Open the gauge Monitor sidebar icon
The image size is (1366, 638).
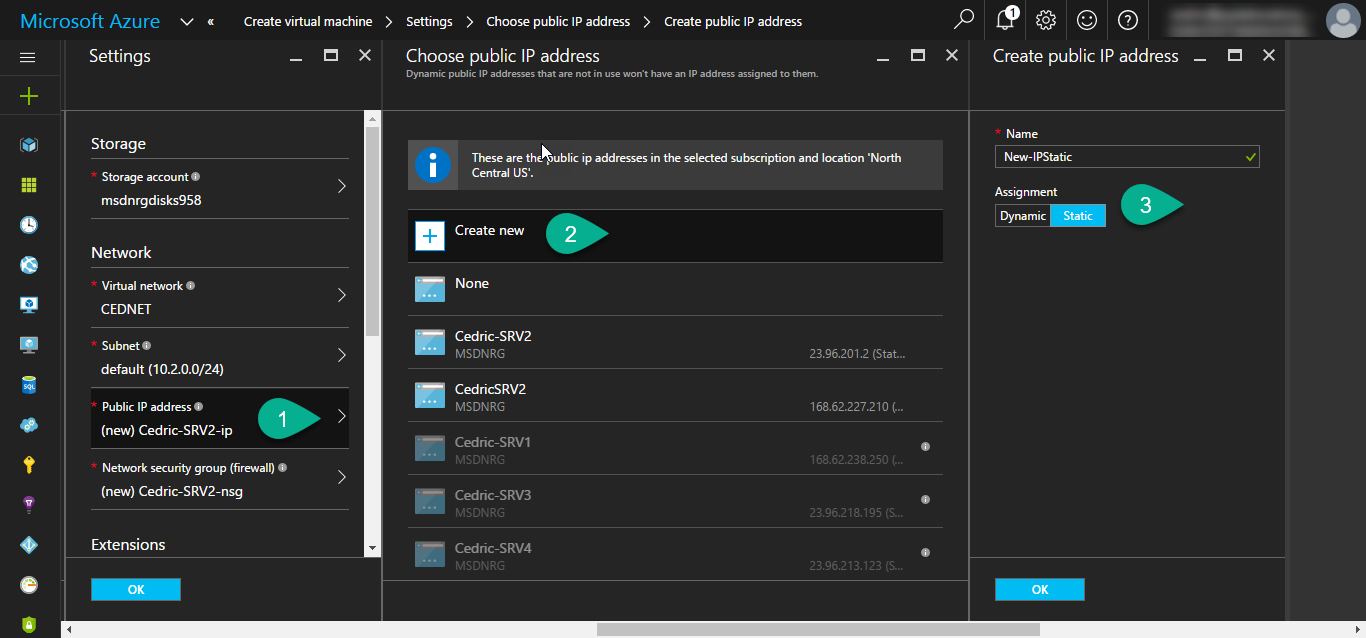[28, 584]
